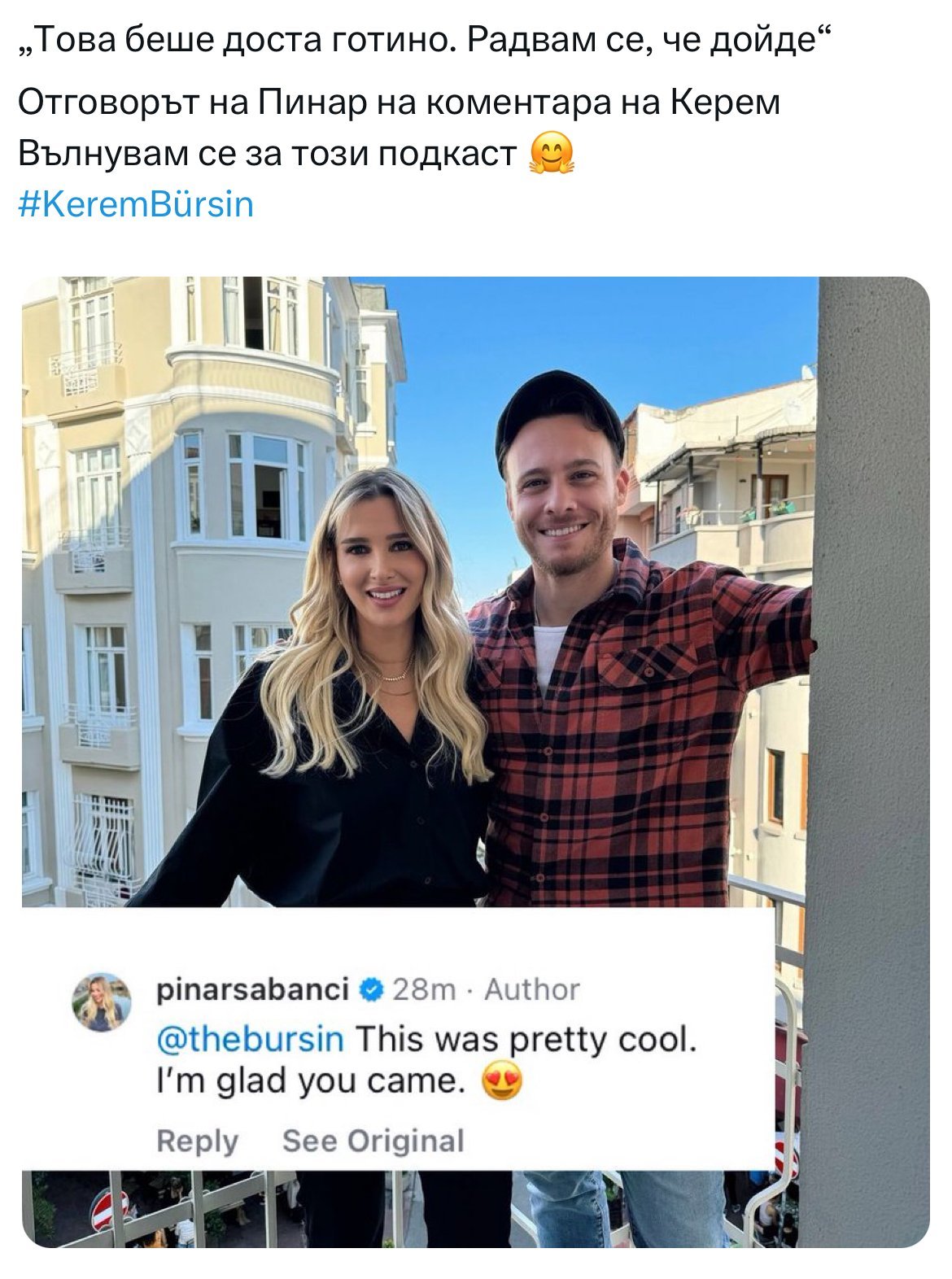Click the blue verified badge next to pinarsabanci
The height and width of the screenshot is (1279, 952).
point(370,990)
